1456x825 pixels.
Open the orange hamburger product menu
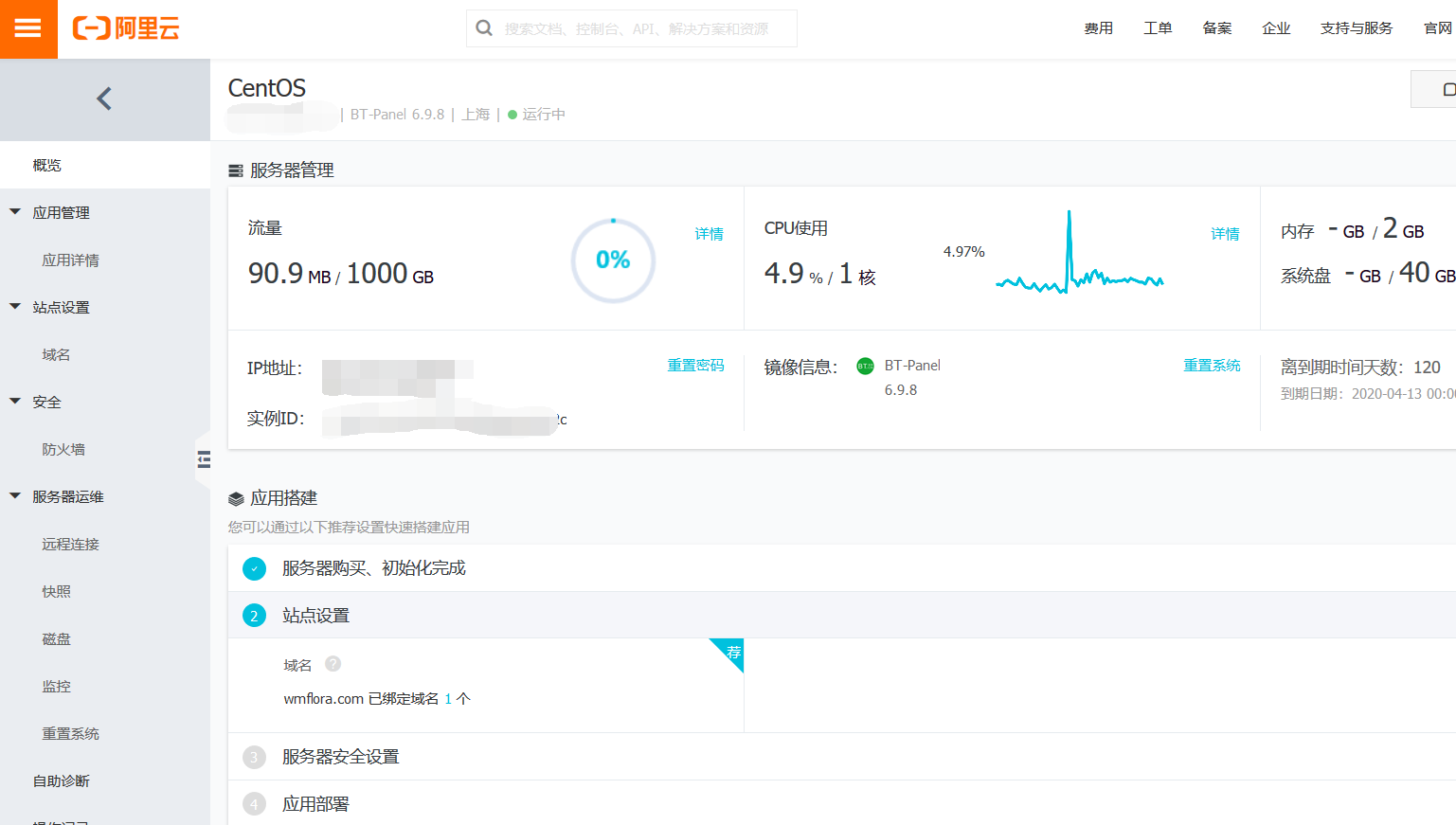[28, 28]
